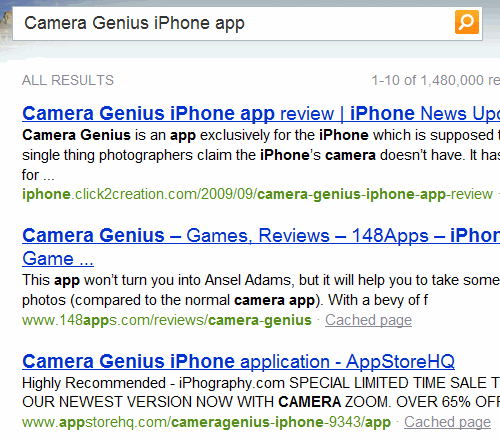Click snippet text starting 'This app won't turn'

(x=261, y=290)
